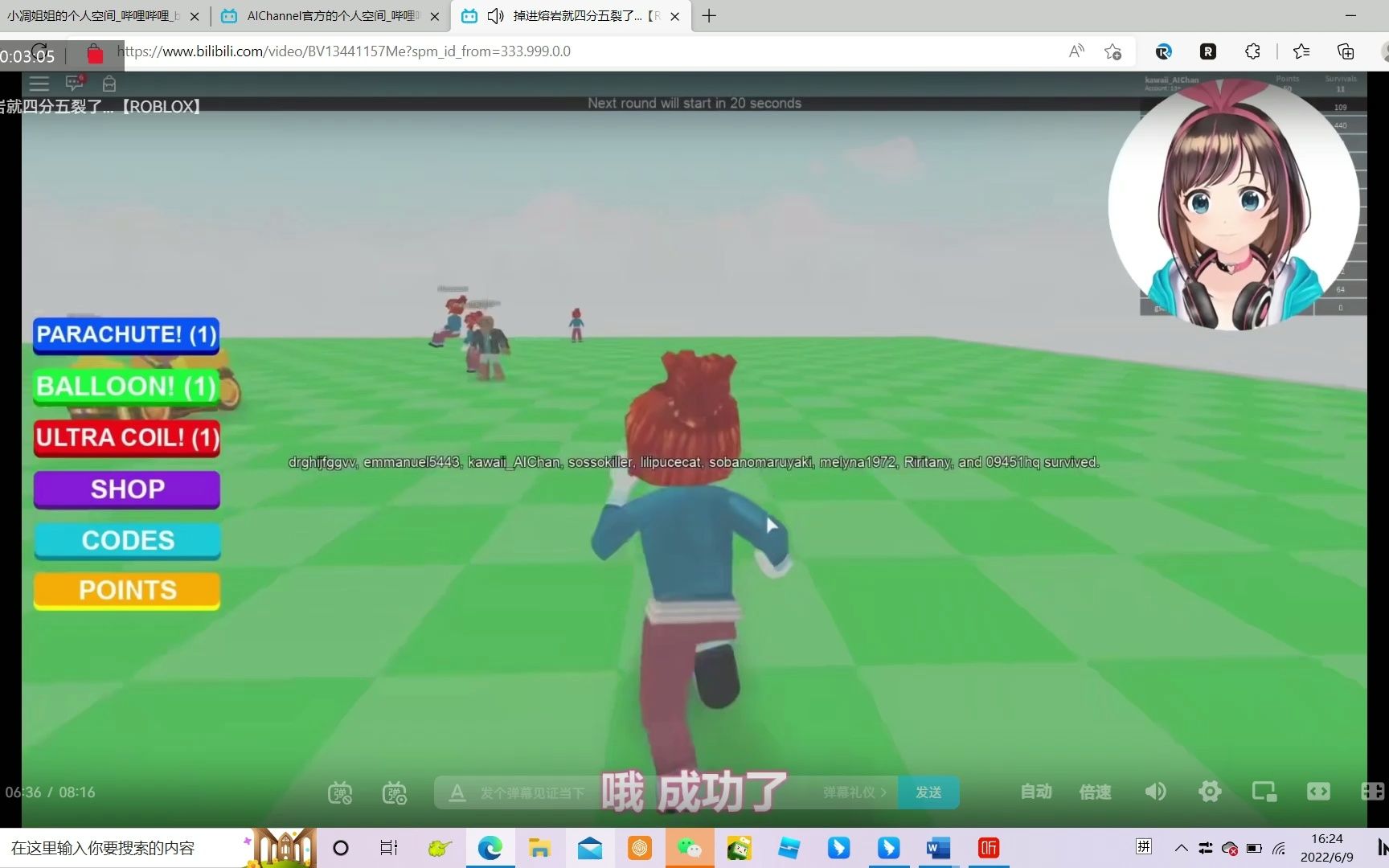1389x868 pixels.
Task: Open the orange circular app on taskbar
Action: tap(639, 848)
